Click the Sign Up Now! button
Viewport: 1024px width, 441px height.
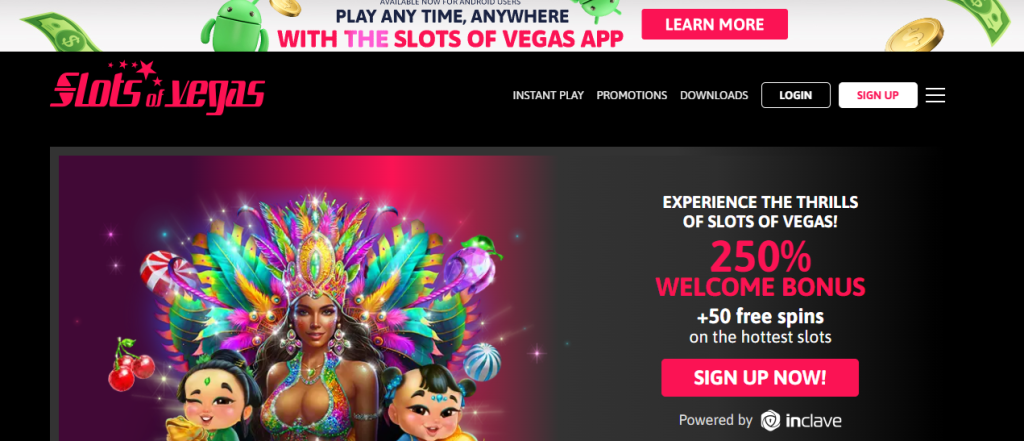tap(760, 378)
